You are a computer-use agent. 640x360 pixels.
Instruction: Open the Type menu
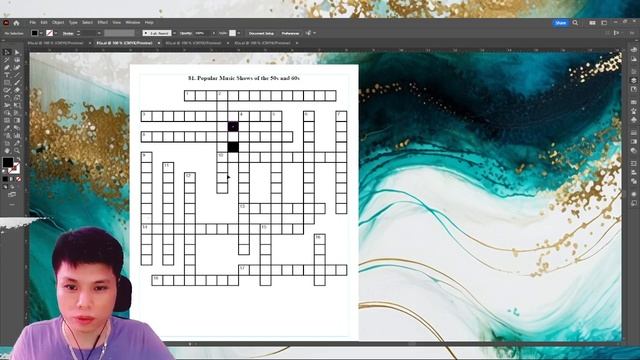tap(73, 23)
